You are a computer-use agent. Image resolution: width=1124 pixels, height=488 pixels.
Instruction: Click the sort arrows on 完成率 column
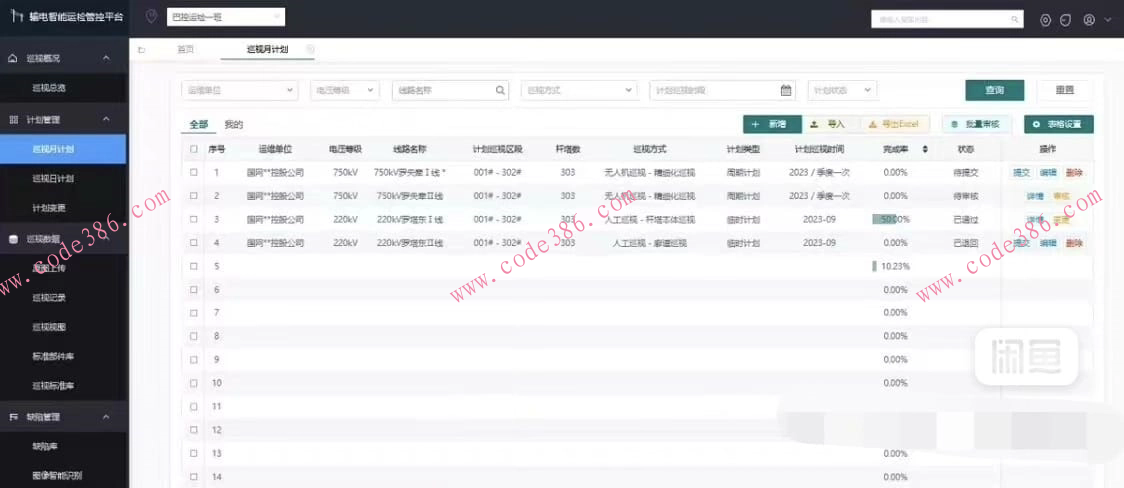coord(925,149)
